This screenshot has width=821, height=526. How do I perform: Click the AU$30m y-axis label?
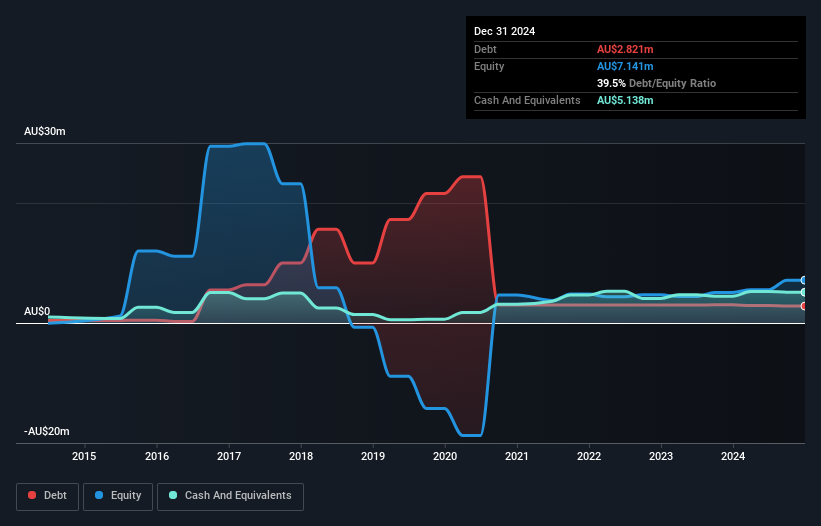tap(45, 131)
